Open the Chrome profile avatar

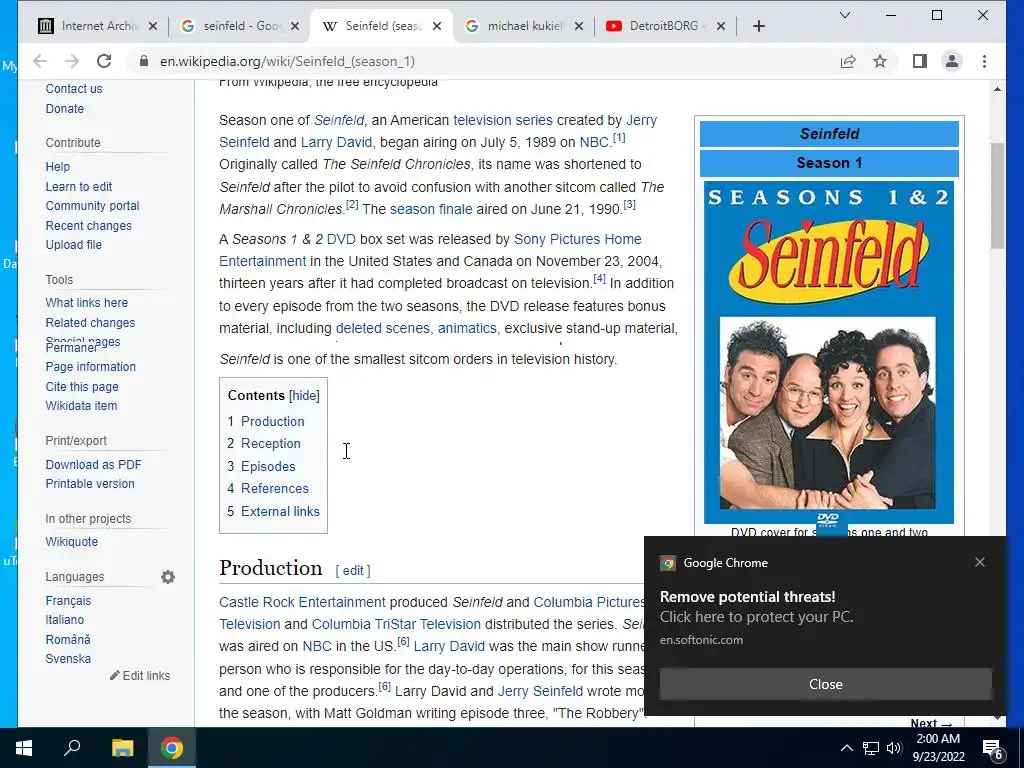pos(952,61)
